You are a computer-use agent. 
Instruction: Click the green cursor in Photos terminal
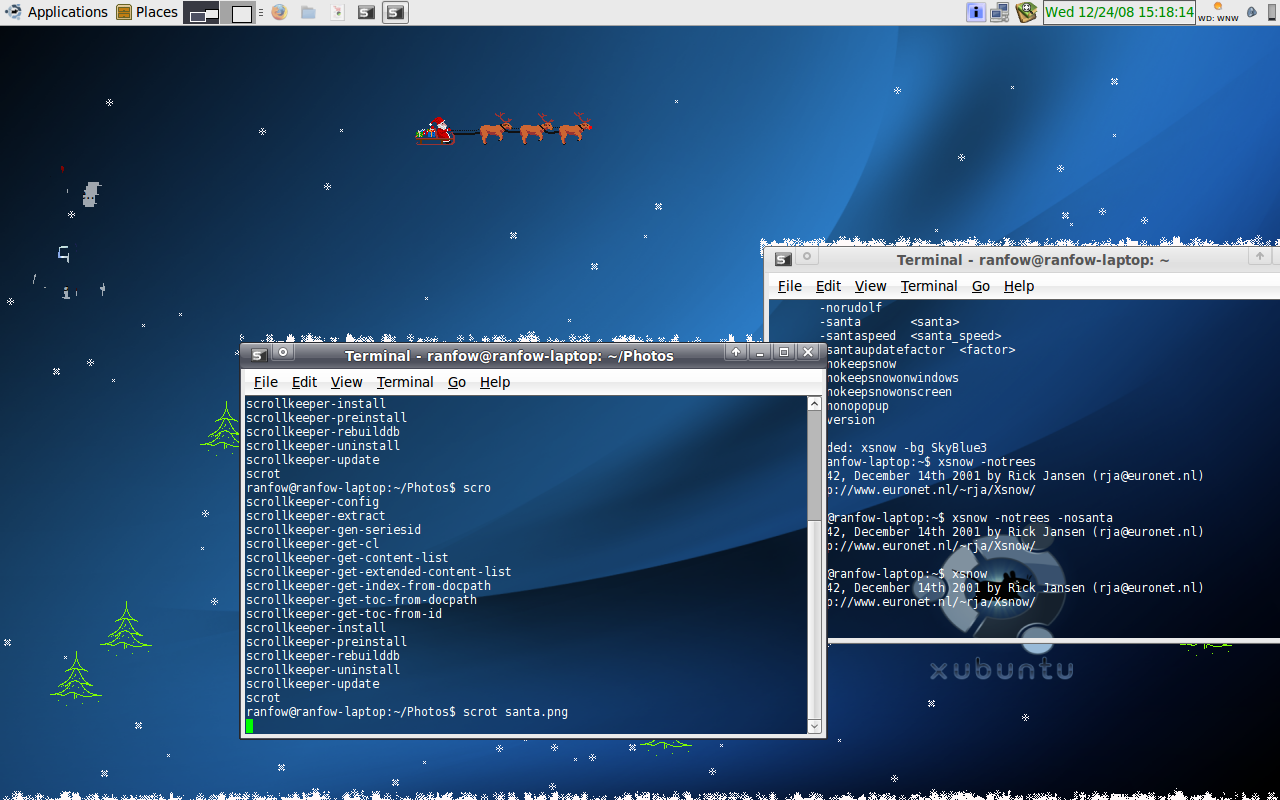pyautogui.click(x=250, y=726)
